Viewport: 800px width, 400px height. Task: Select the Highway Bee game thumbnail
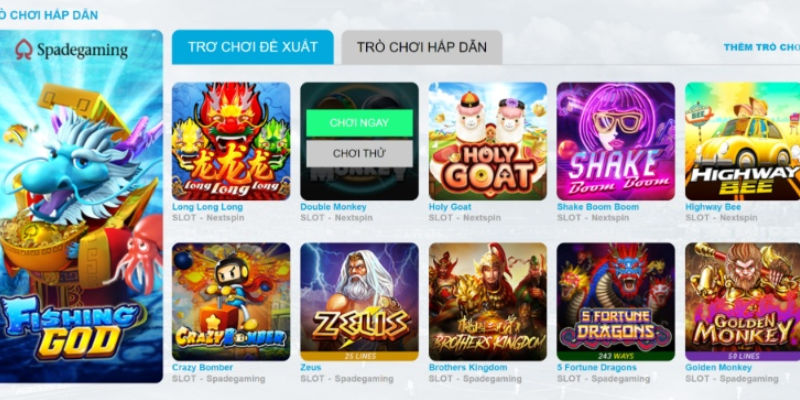[x=742, y=141]
